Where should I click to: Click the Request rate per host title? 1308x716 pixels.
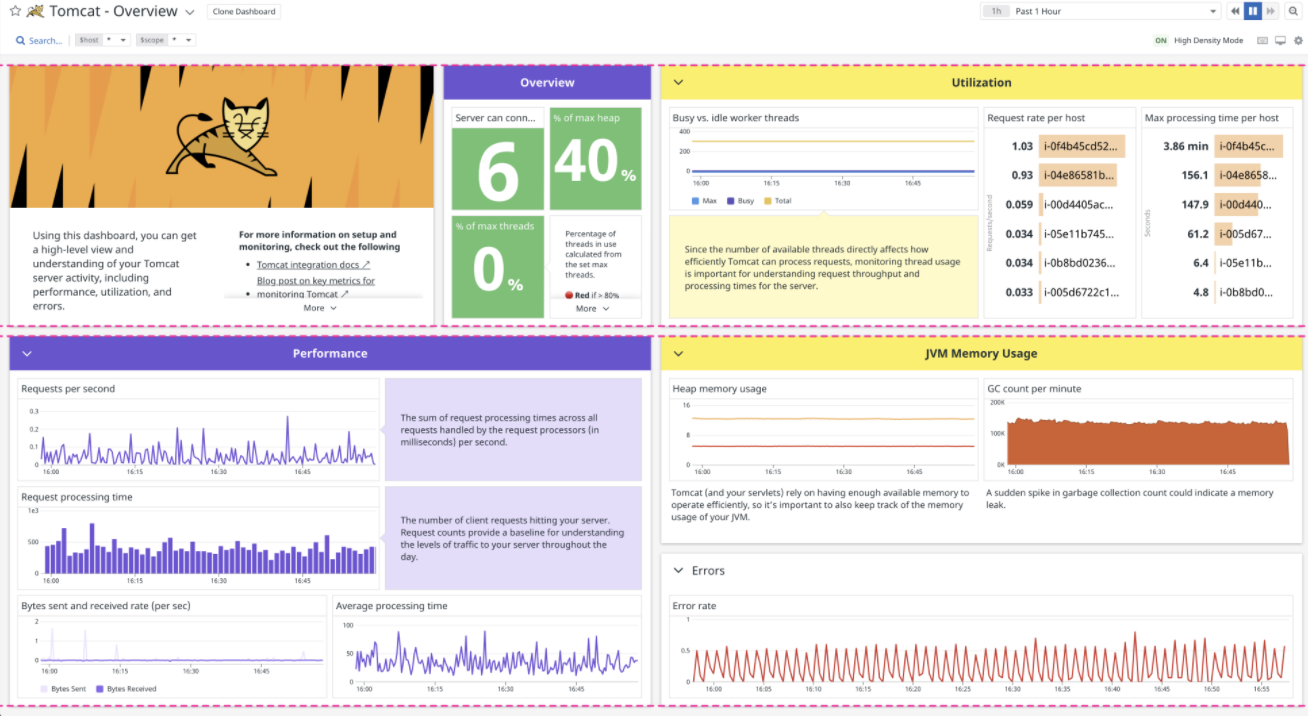[x=1038, y=118]
